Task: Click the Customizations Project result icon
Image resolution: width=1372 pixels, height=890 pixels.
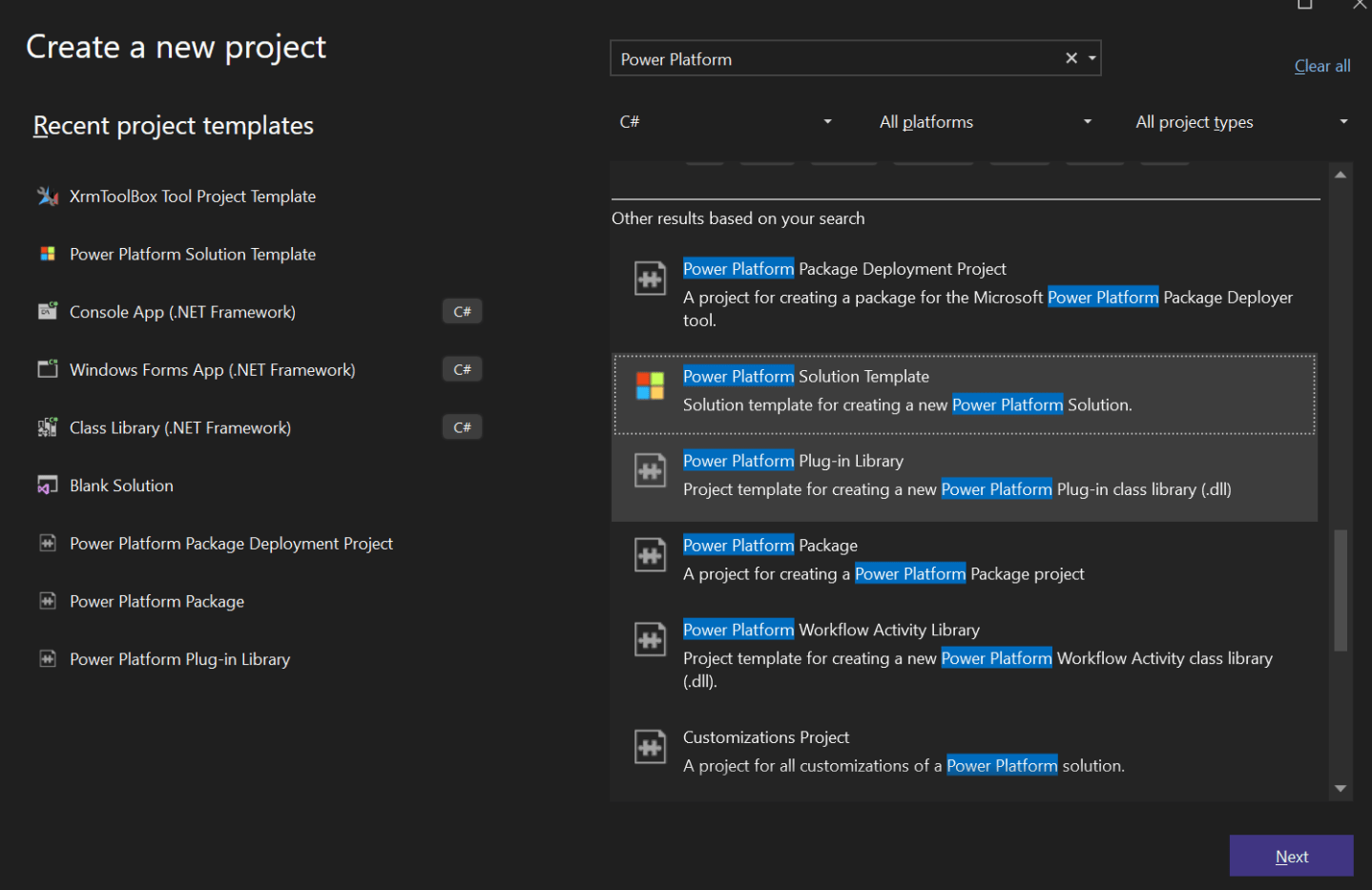Action: (650, 746)
